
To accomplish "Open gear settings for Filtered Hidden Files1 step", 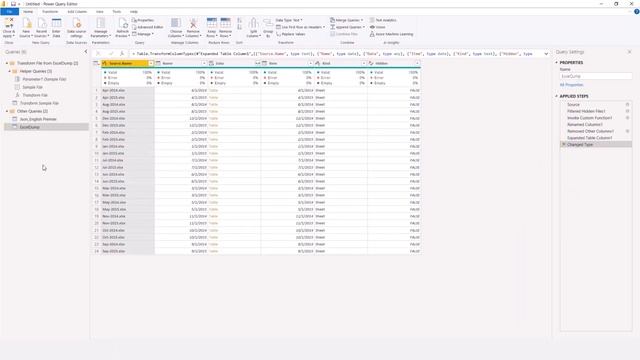I will (627, 111).
